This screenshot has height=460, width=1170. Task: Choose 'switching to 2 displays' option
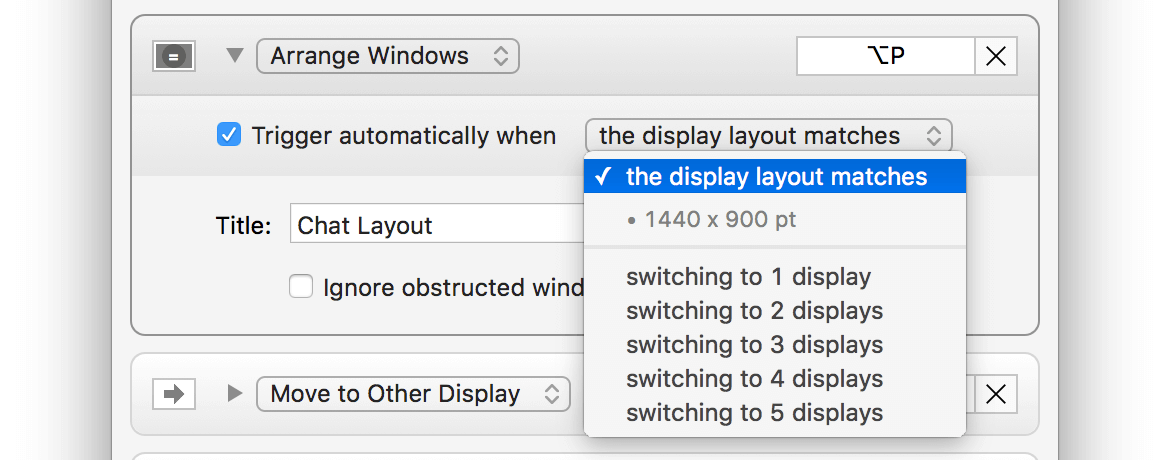pos(754,311)
